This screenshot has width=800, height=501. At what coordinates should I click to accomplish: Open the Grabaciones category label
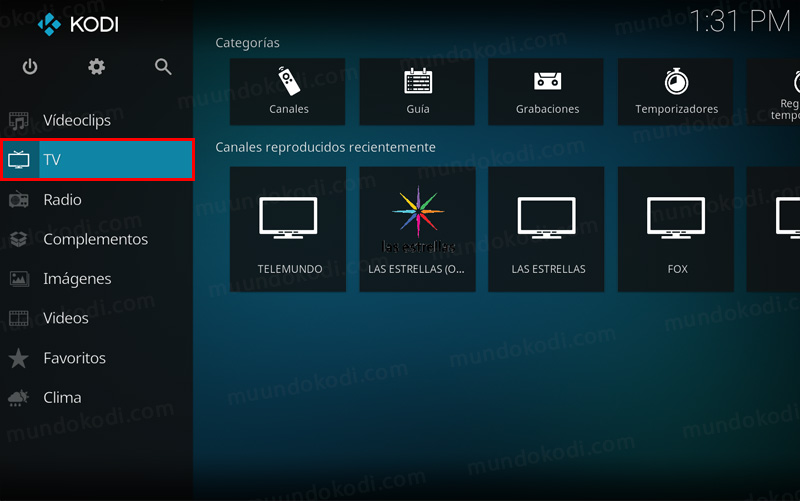547,109
